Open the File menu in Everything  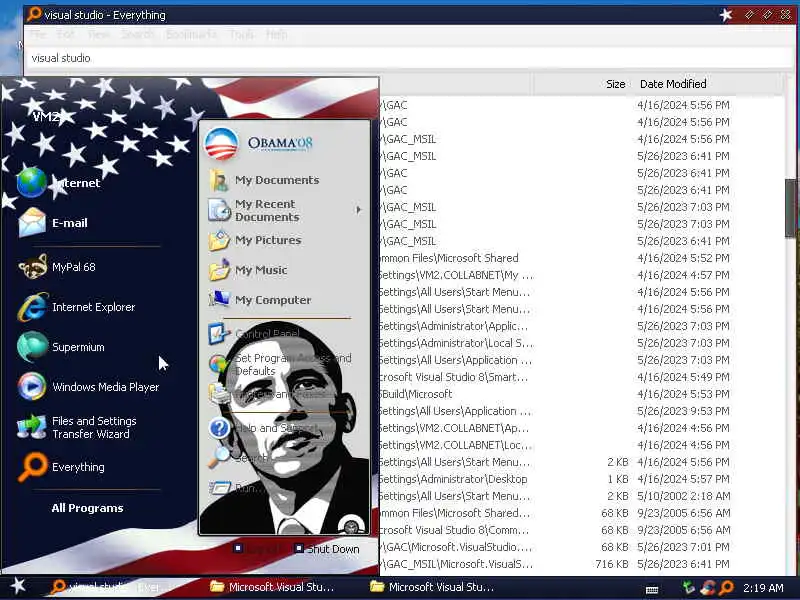click(38, 34)
